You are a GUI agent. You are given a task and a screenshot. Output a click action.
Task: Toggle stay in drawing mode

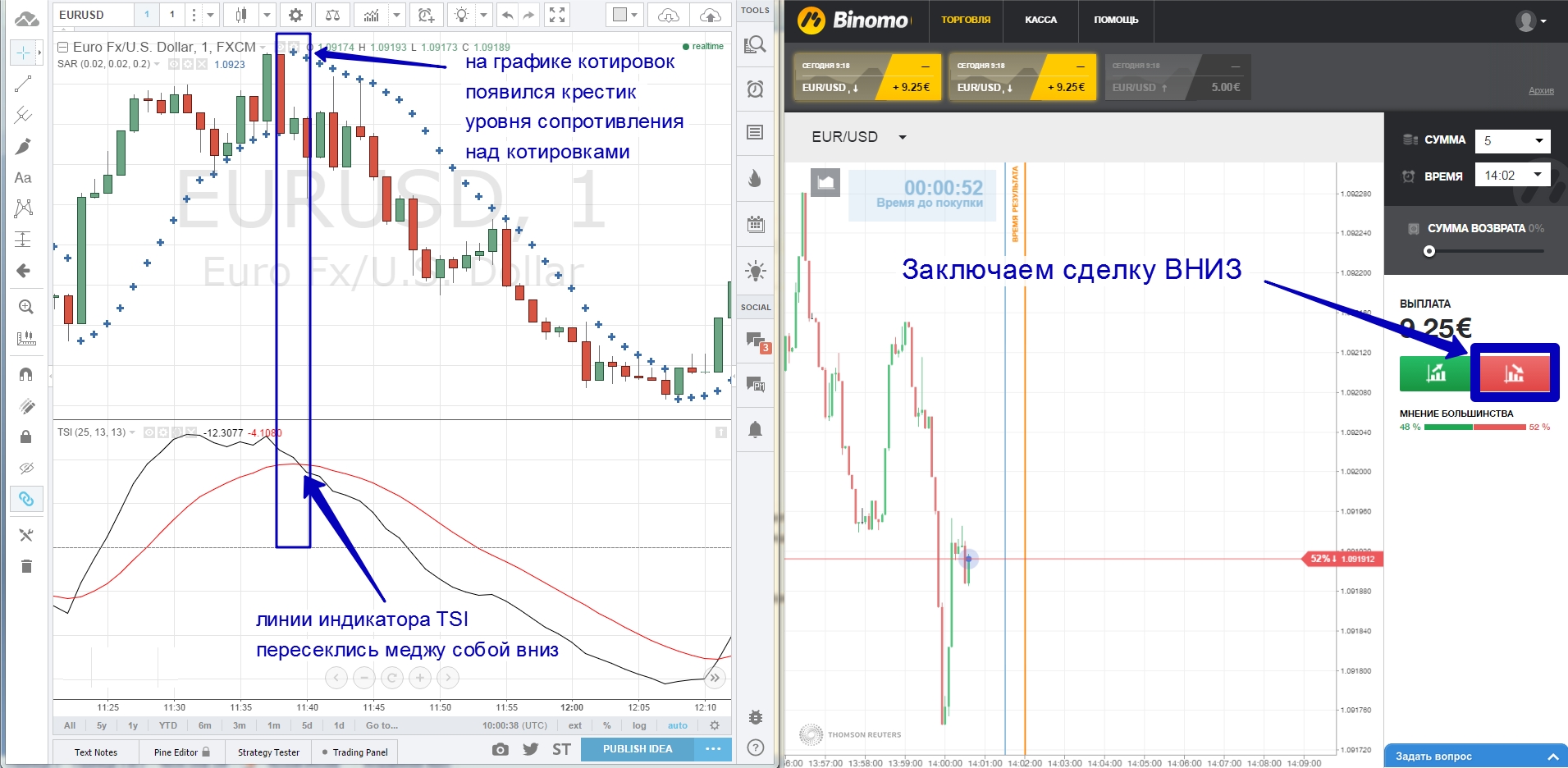[x=25, y=406]
